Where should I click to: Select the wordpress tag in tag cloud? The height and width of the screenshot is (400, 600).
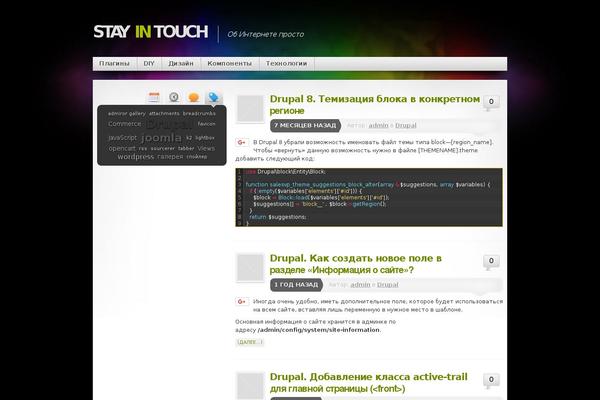(x=135, y=157)
